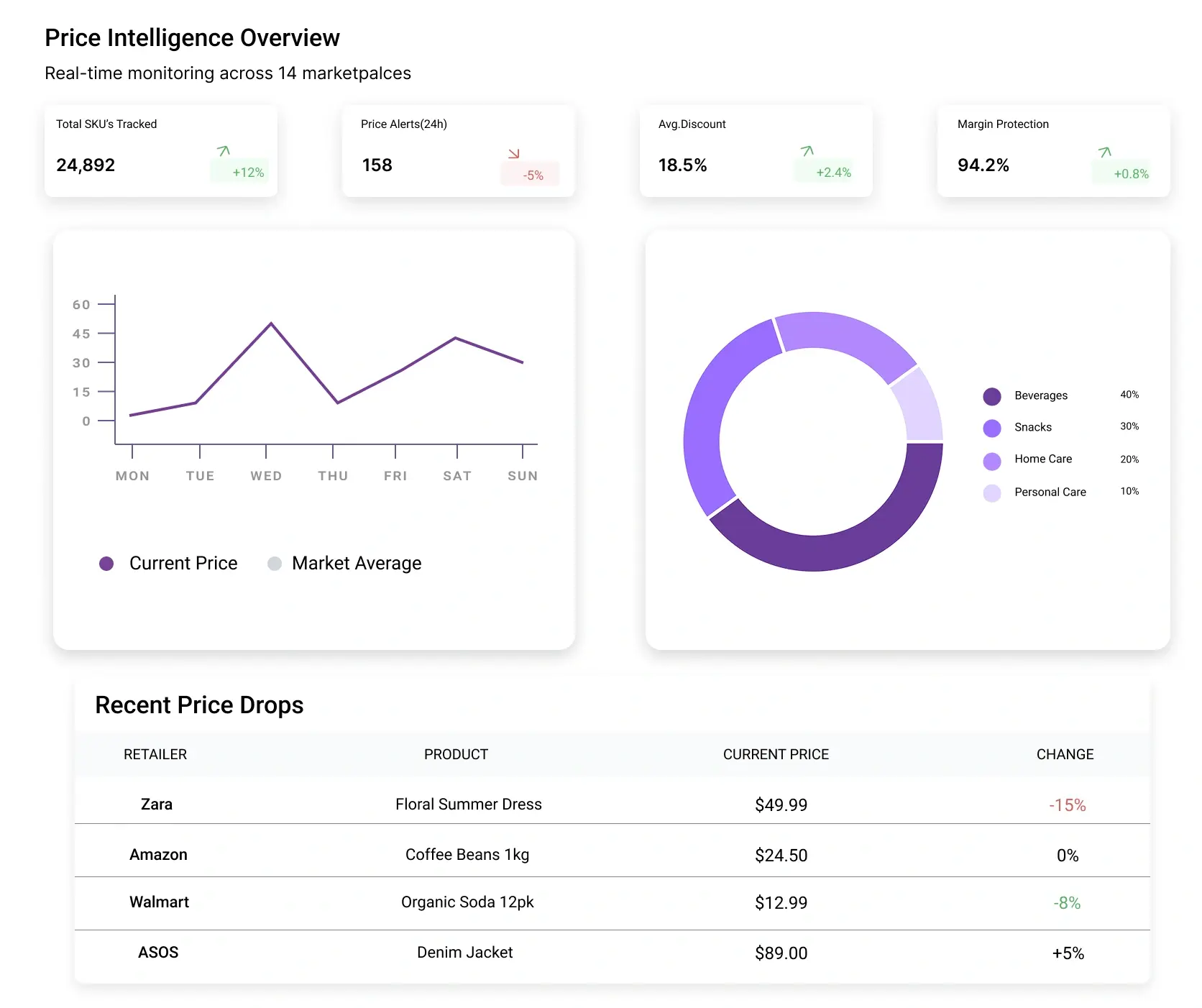
Task: Sort the table by CHANGE column header
Action: tap(1065, 754)
